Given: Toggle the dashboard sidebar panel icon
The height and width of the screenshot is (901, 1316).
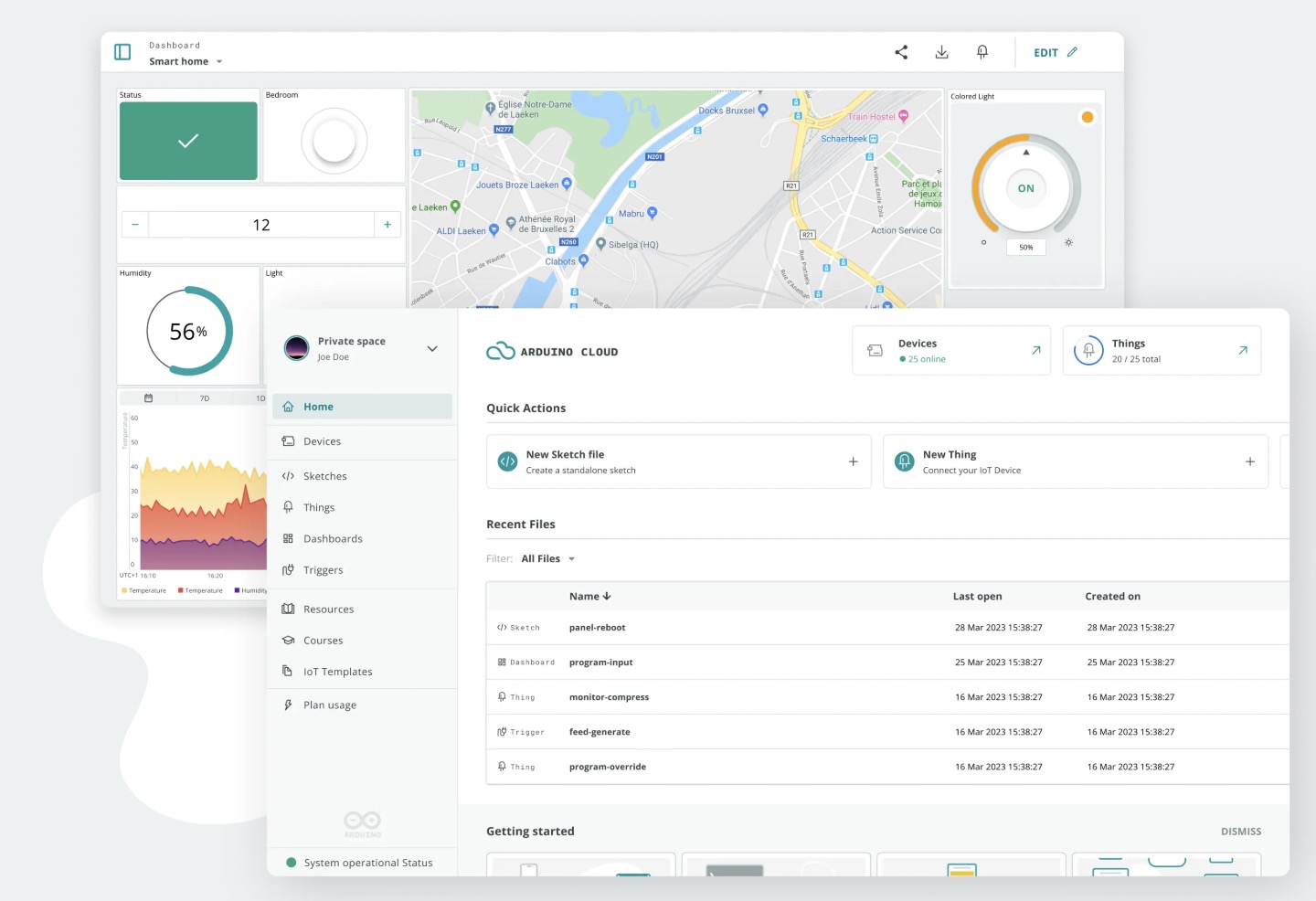Looking at the screenshot, I should [122, 52].
